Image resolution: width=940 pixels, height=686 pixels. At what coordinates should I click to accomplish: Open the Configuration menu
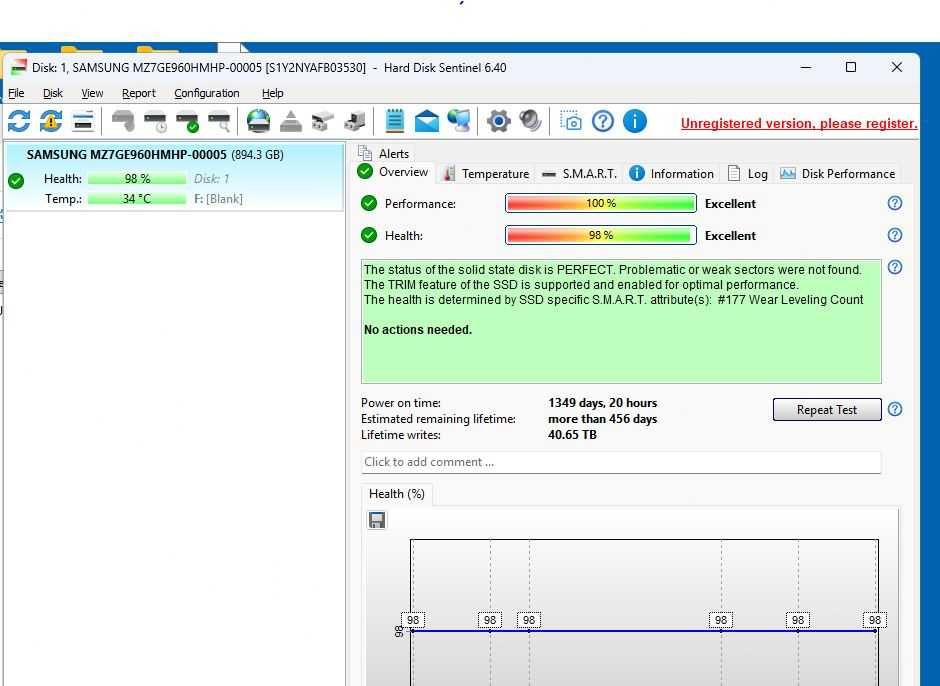pyautogui.click(x=207, y=93)
